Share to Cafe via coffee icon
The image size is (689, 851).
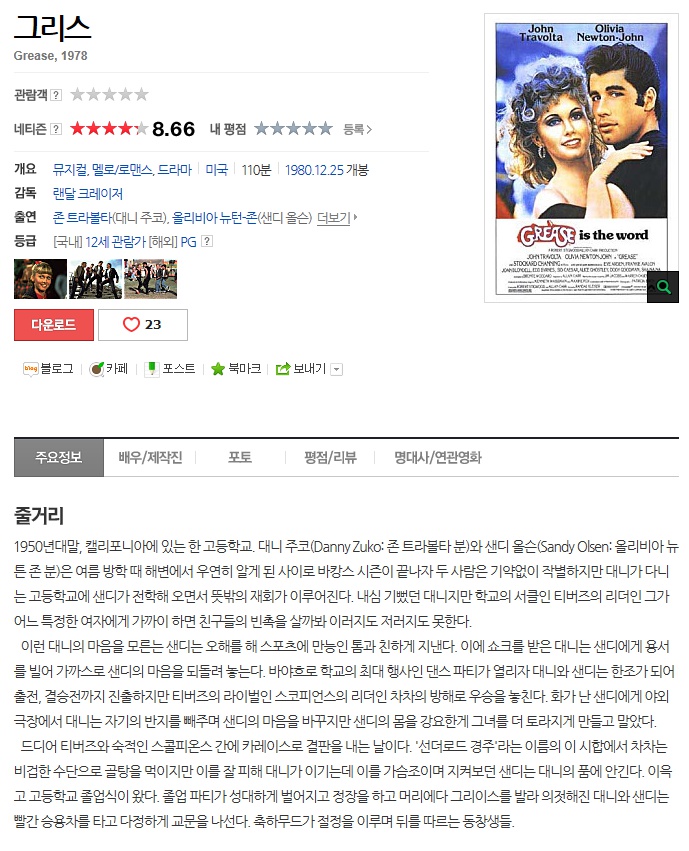[x=96, y=369]
